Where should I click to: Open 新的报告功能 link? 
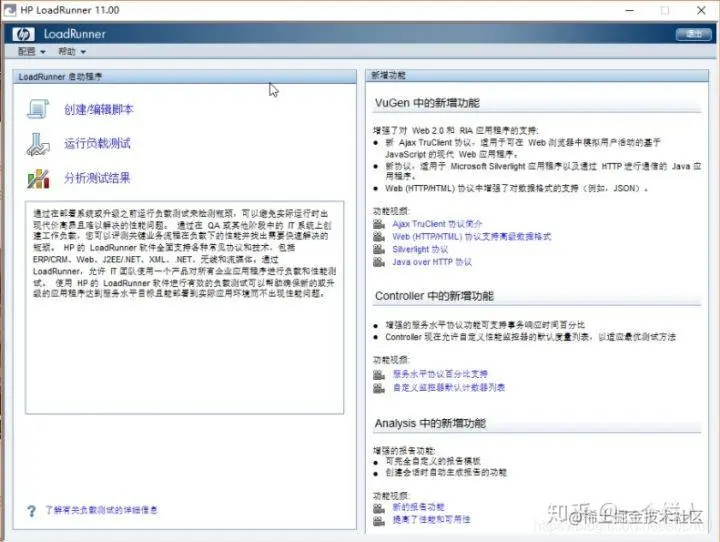[x=418, y=507]
